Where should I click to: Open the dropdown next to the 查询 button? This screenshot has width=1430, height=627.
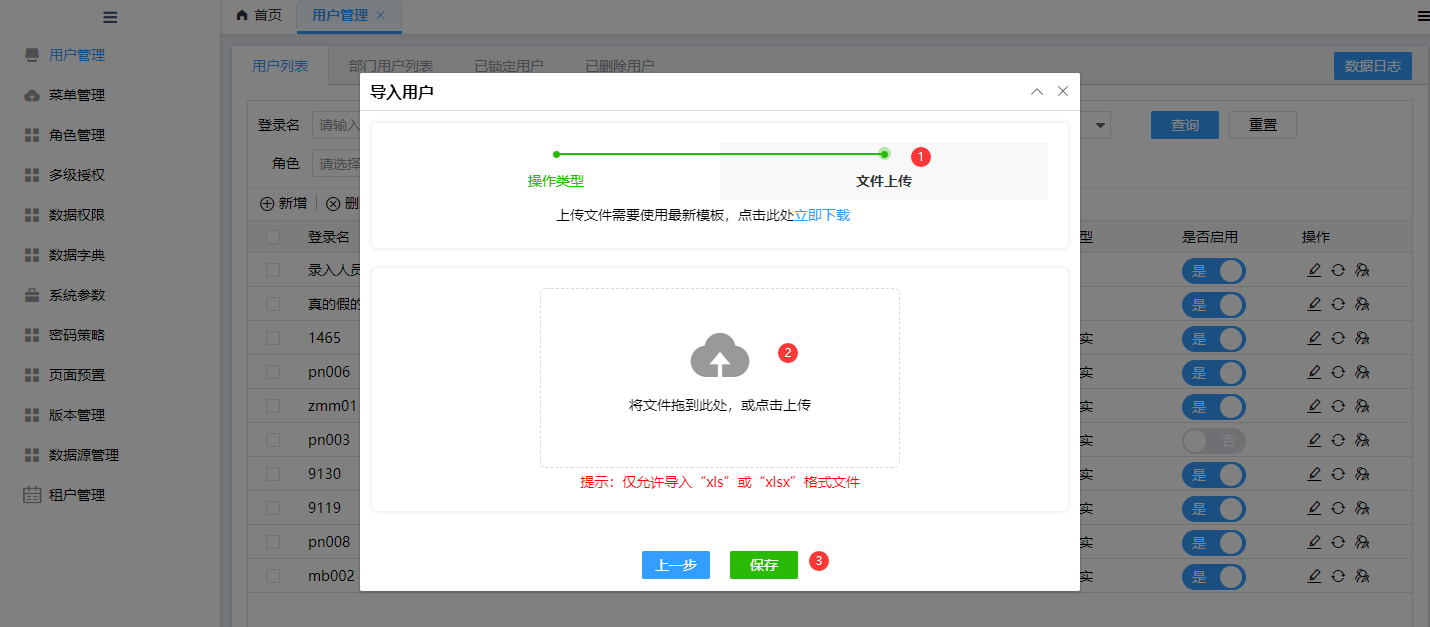(x=1098, y=124)
